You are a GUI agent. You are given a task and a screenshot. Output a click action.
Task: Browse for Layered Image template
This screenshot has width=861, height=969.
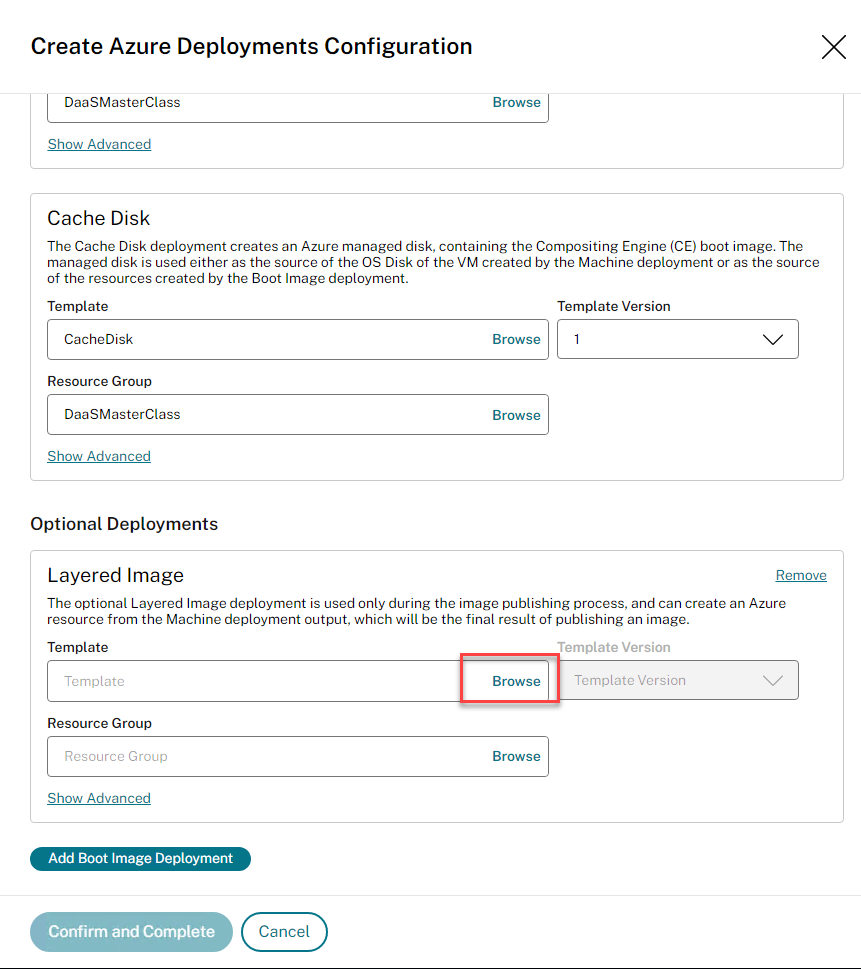tap(516, 682)
